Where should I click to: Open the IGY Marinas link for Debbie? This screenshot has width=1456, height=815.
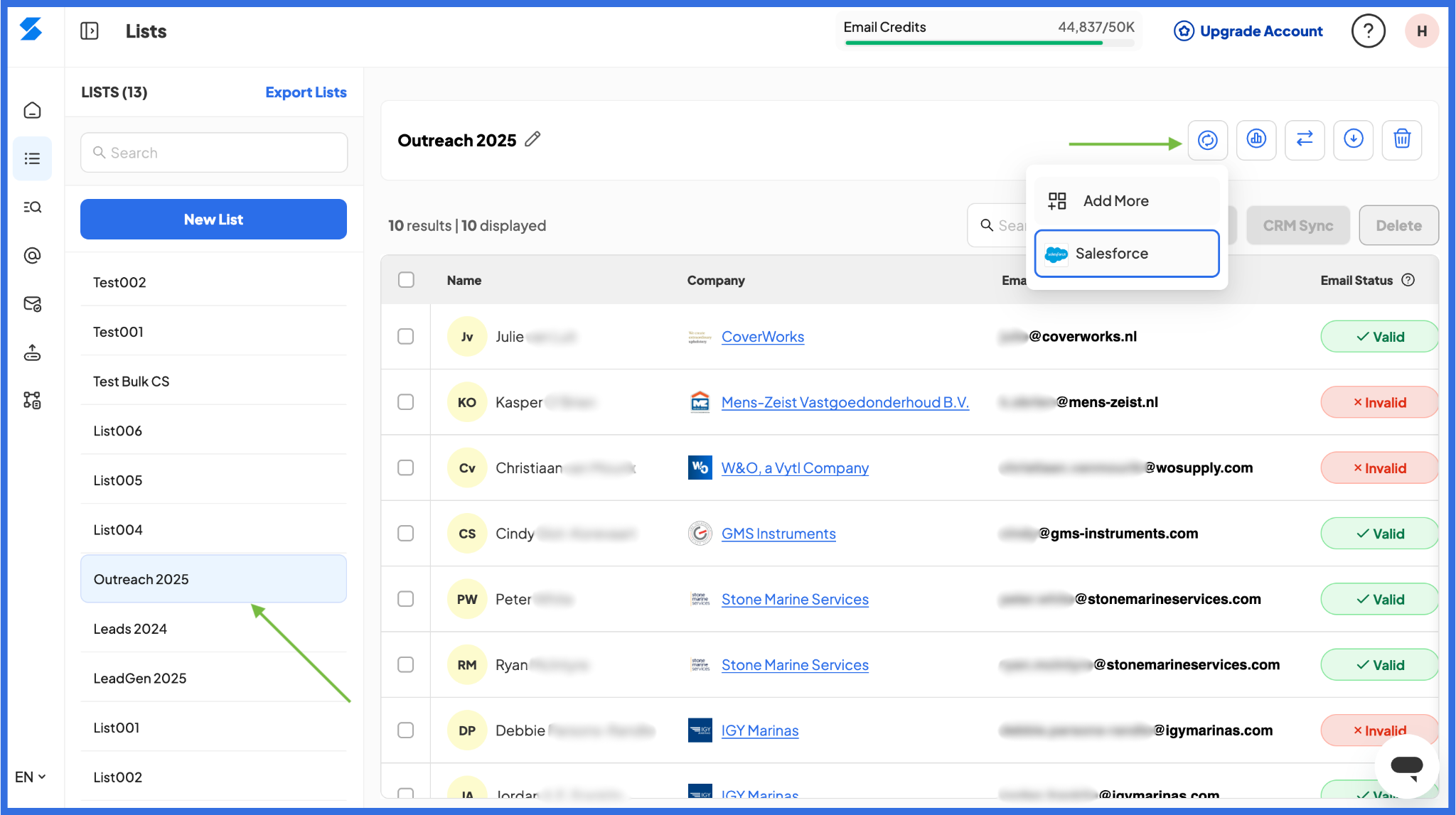(760, 730)
